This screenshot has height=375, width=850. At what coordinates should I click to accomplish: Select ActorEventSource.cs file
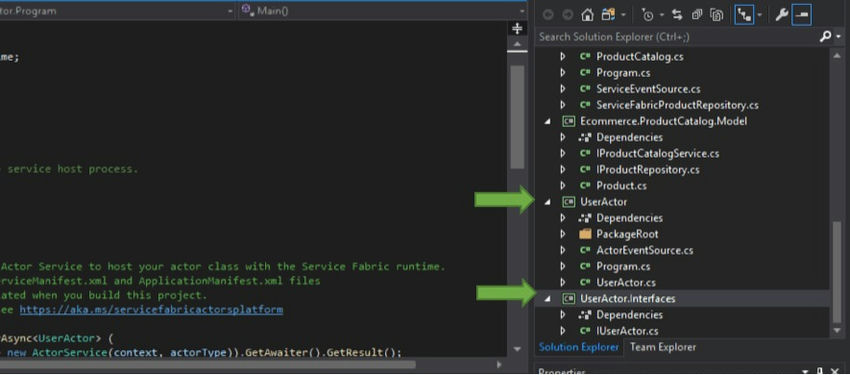(x=645, y=250)
